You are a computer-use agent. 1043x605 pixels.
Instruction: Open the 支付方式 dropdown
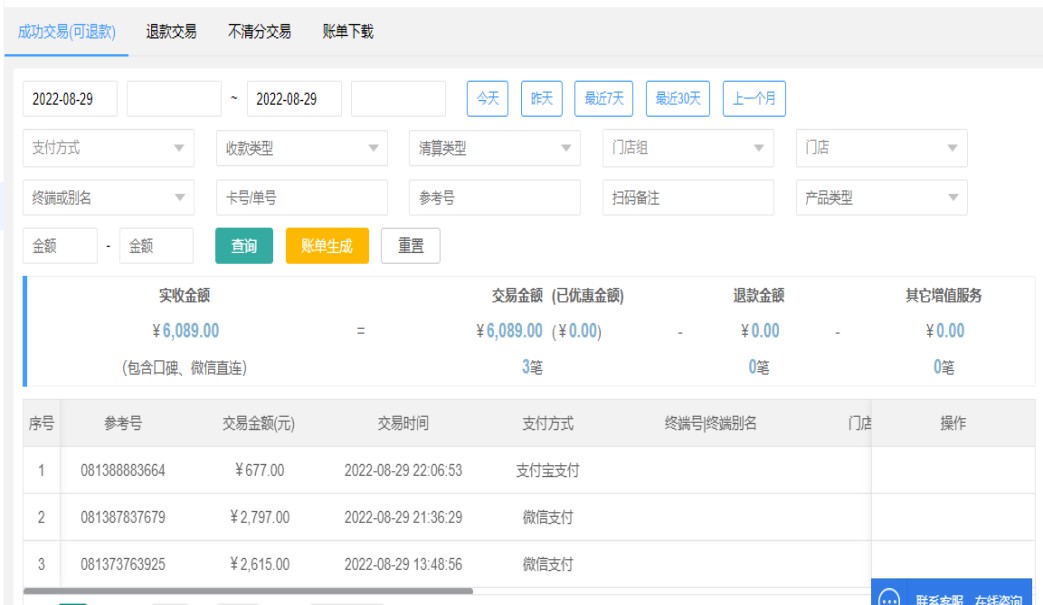click(x=108, y=148)
